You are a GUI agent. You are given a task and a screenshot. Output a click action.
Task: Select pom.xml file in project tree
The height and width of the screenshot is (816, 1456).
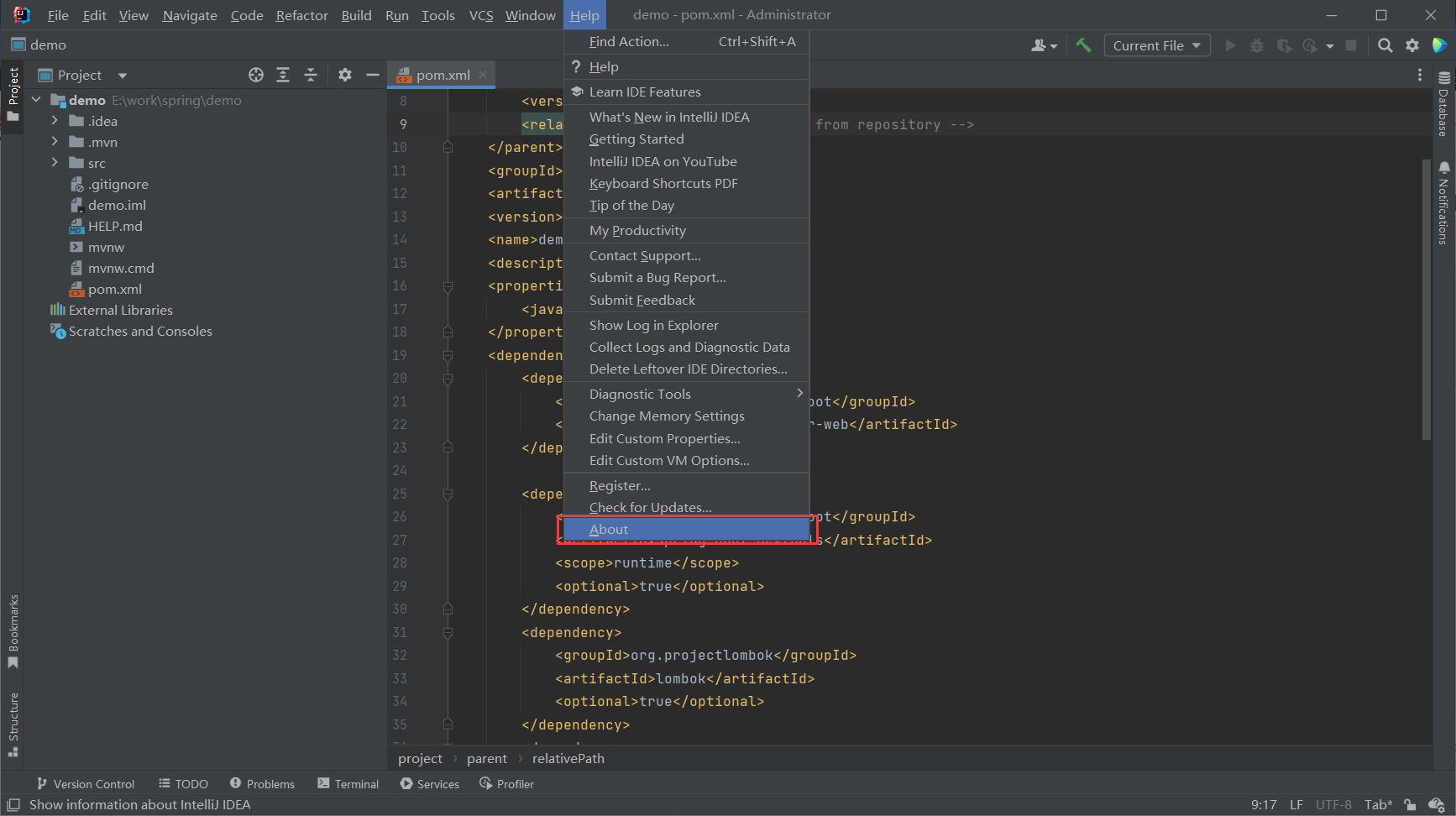[114, 290]
